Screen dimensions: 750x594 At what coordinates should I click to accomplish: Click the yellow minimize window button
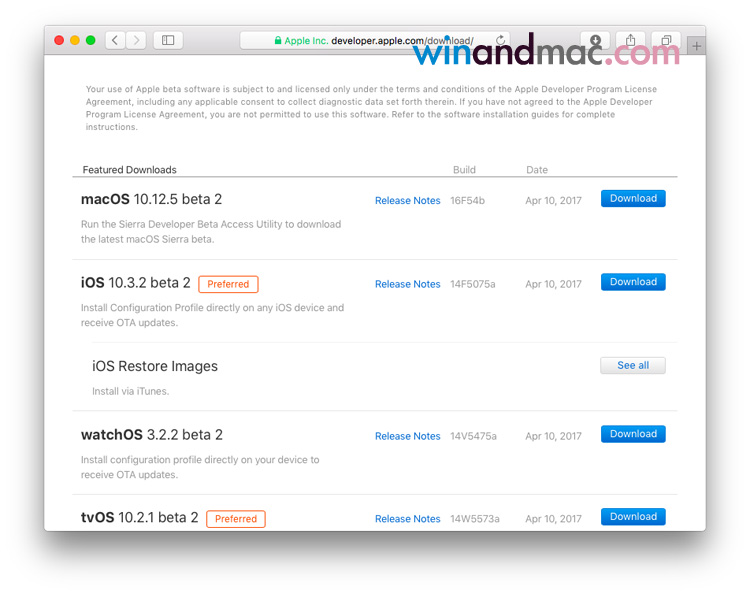75,41
